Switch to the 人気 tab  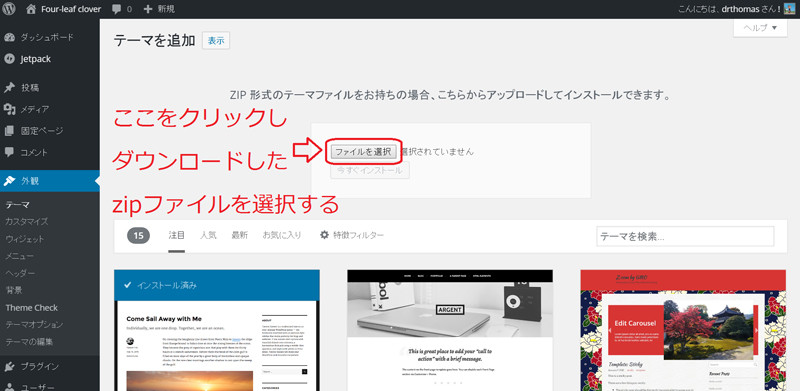208,235
